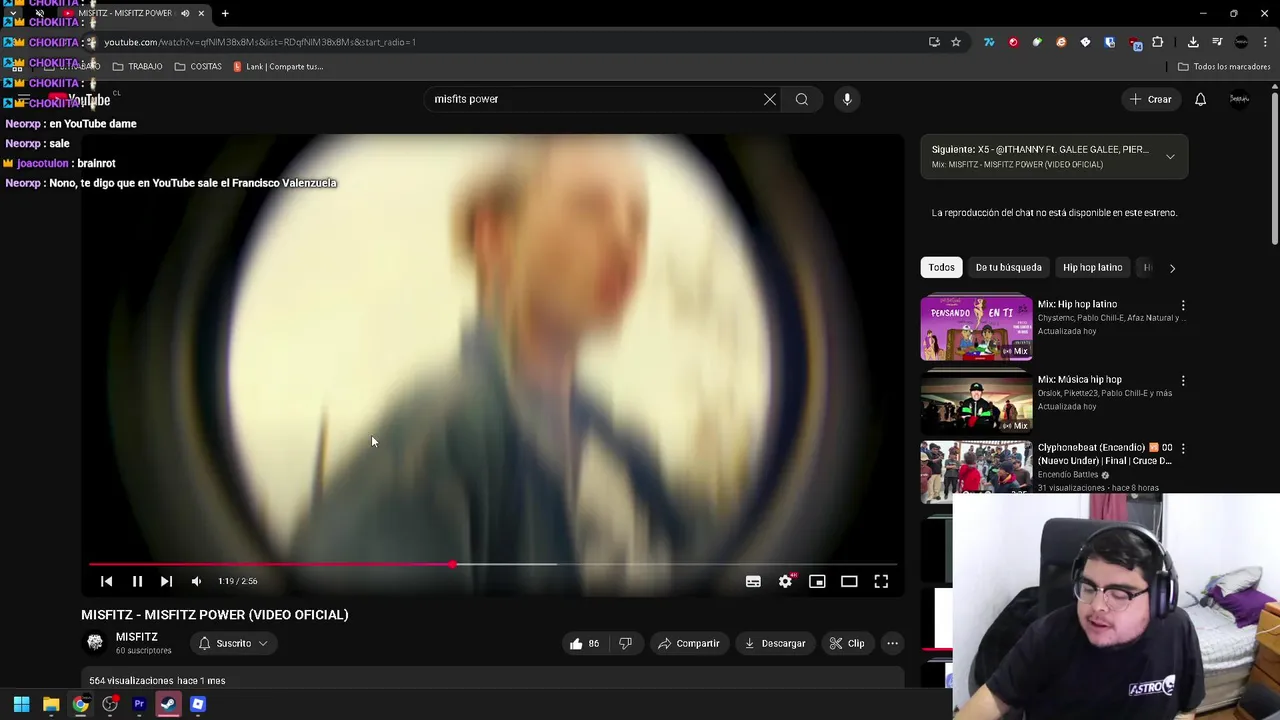Image resolution: width=1280 pixels, height=720 pixels.
Task: Open the Chrome extensions puzzle icon
Action: (1158, 42)
